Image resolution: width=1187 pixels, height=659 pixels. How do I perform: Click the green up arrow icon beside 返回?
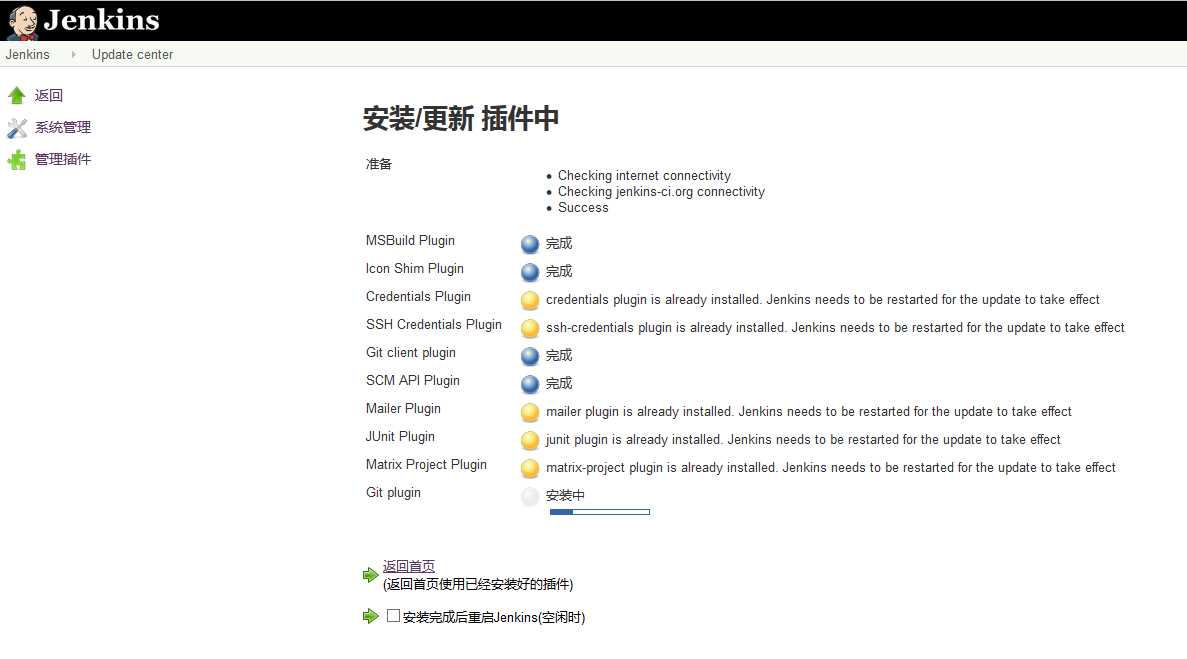pos(17,95)
